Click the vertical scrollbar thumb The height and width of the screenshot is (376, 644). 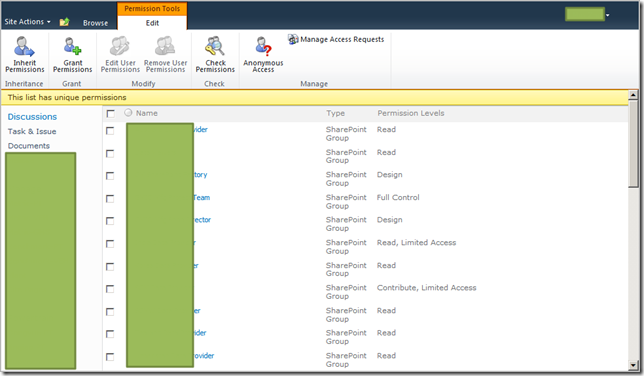point(633,144)
